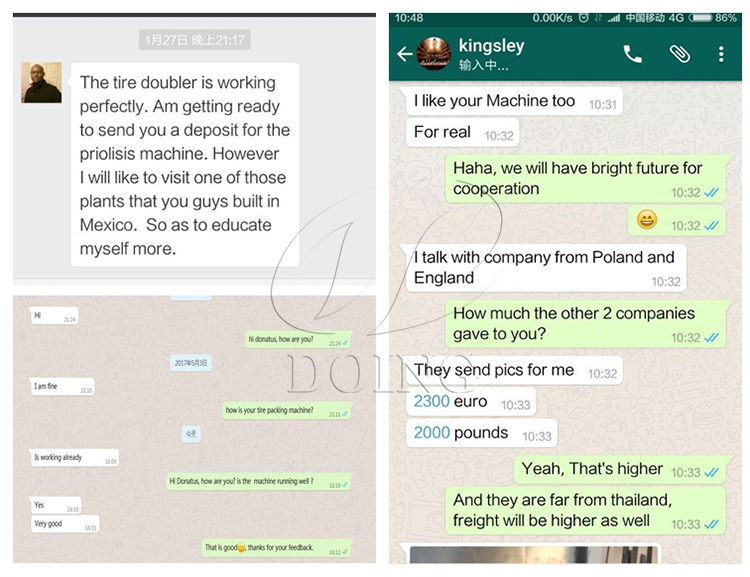This screenshot has width=750, height=577.
Task: Tap the 'Yeah, That's higher' message
Action: (619, 469)
